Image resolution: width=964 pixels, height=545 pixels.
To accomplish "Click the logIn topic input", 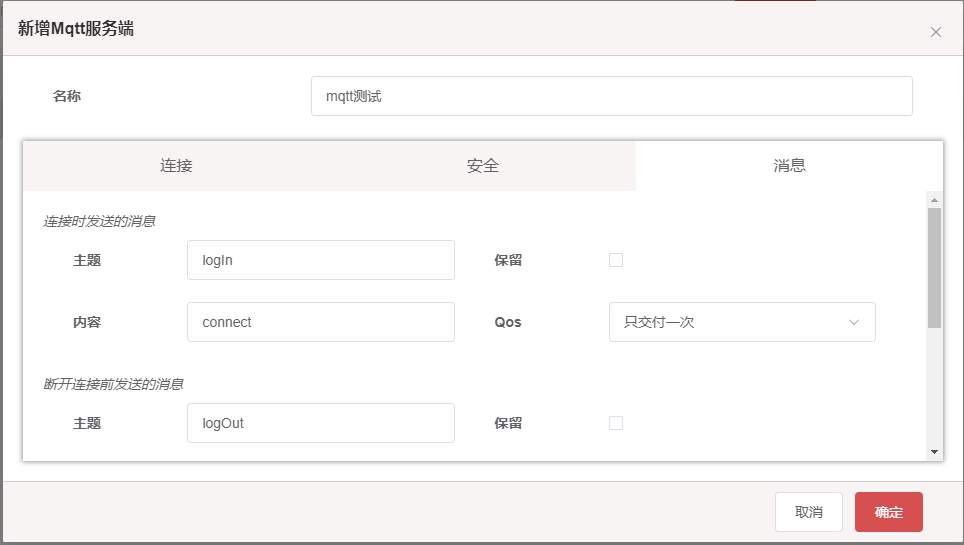I will coord(321,260).
